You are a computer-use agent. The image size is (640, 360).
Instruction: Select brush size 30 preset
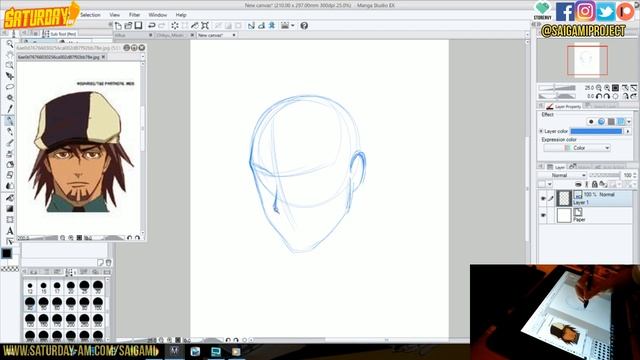pos(98,287)
